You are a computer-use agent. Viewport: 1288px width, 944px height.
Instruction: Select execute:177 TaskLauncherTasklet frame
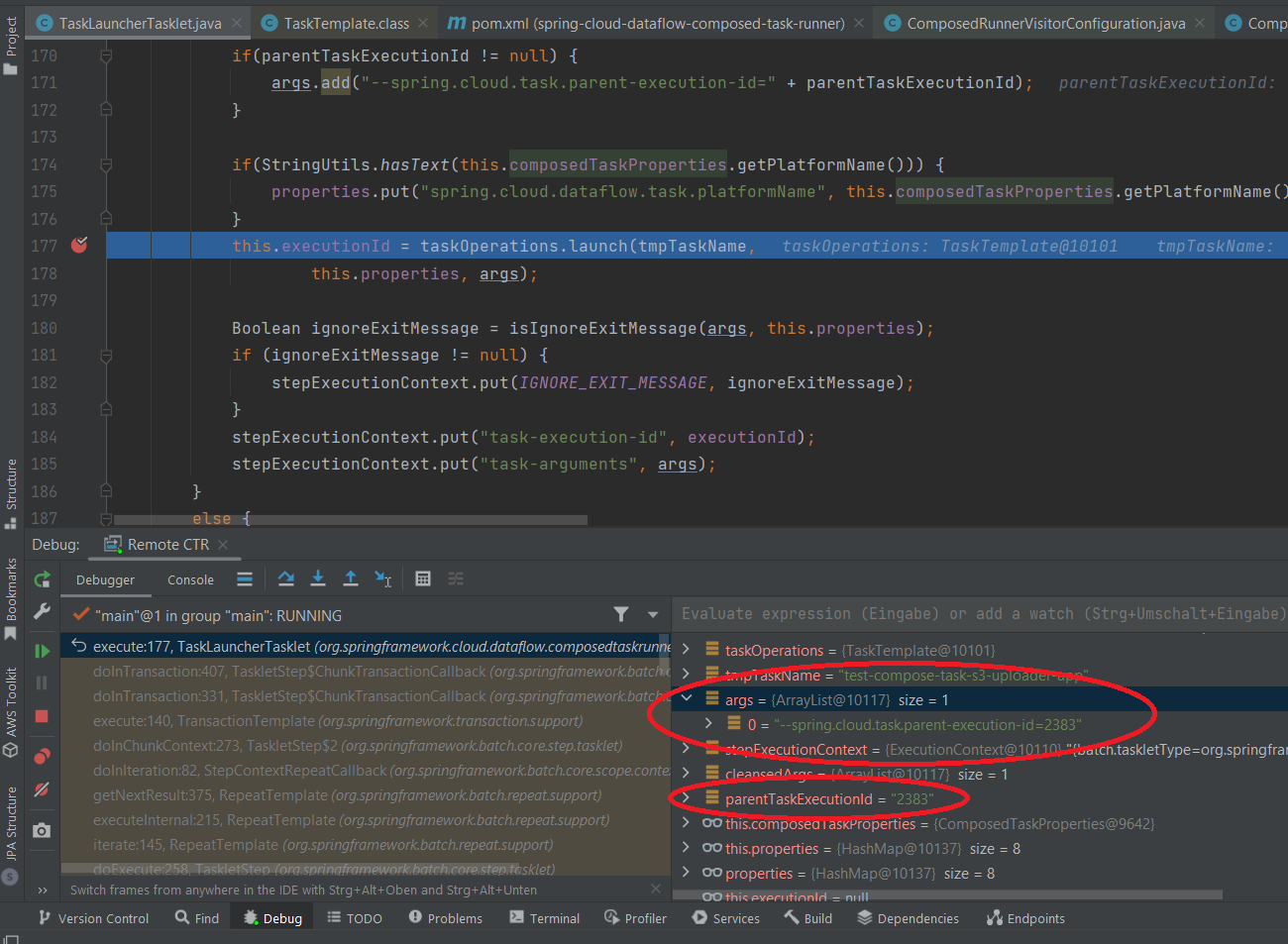tap(368, 646)
